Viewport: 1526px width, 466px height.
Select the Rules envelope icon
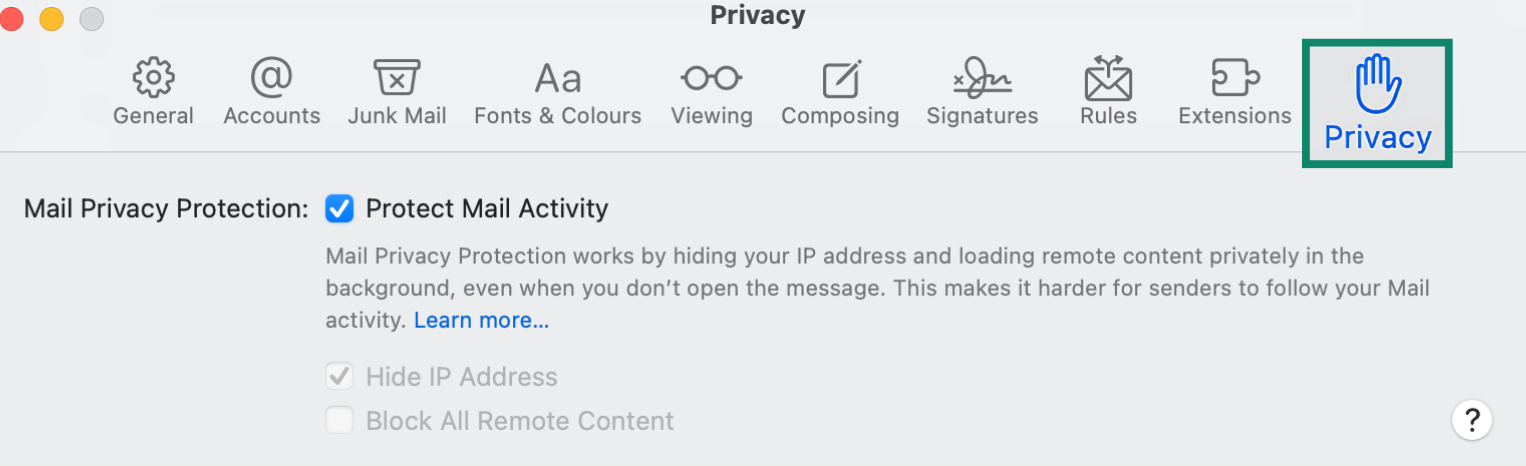(1108, 77)
